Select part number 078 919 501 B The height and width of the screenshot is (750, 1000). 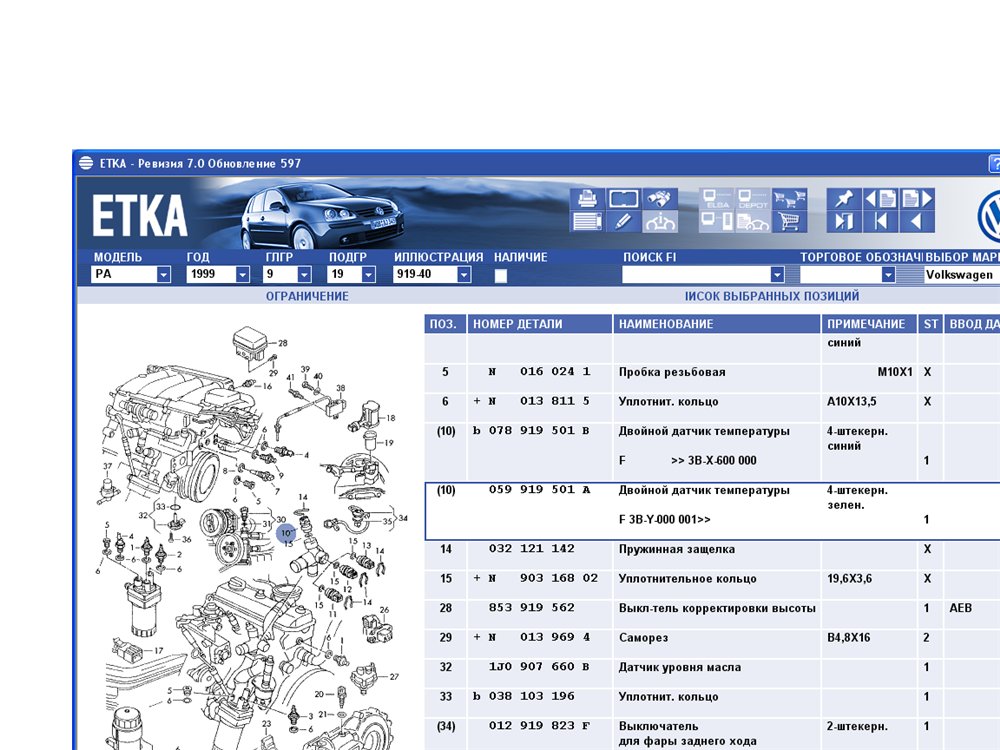[x=540, y=430]
